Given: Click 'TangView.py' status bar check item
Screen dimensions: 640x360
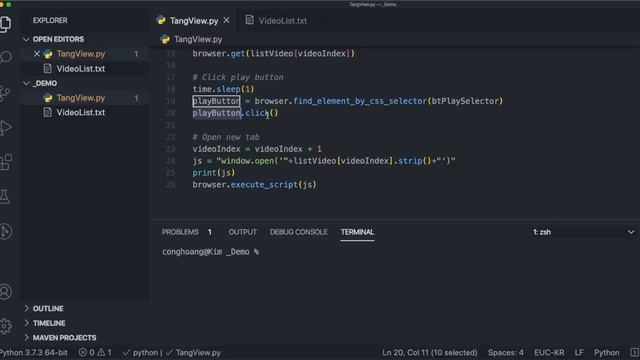Looking at the screenshot, I should pos(193,352).
